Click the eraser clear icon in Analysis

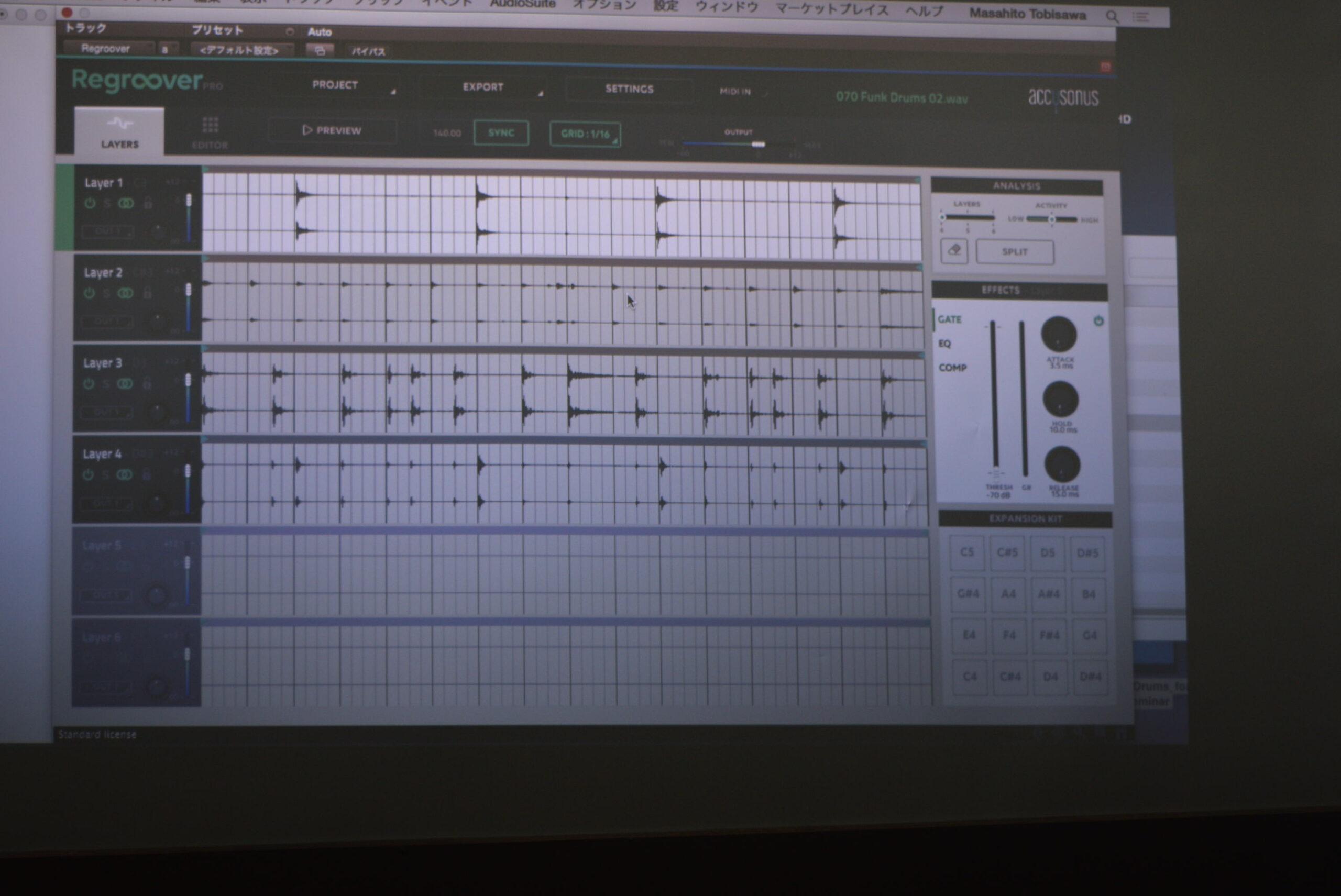pyautogui.click(x=954, y=251)
